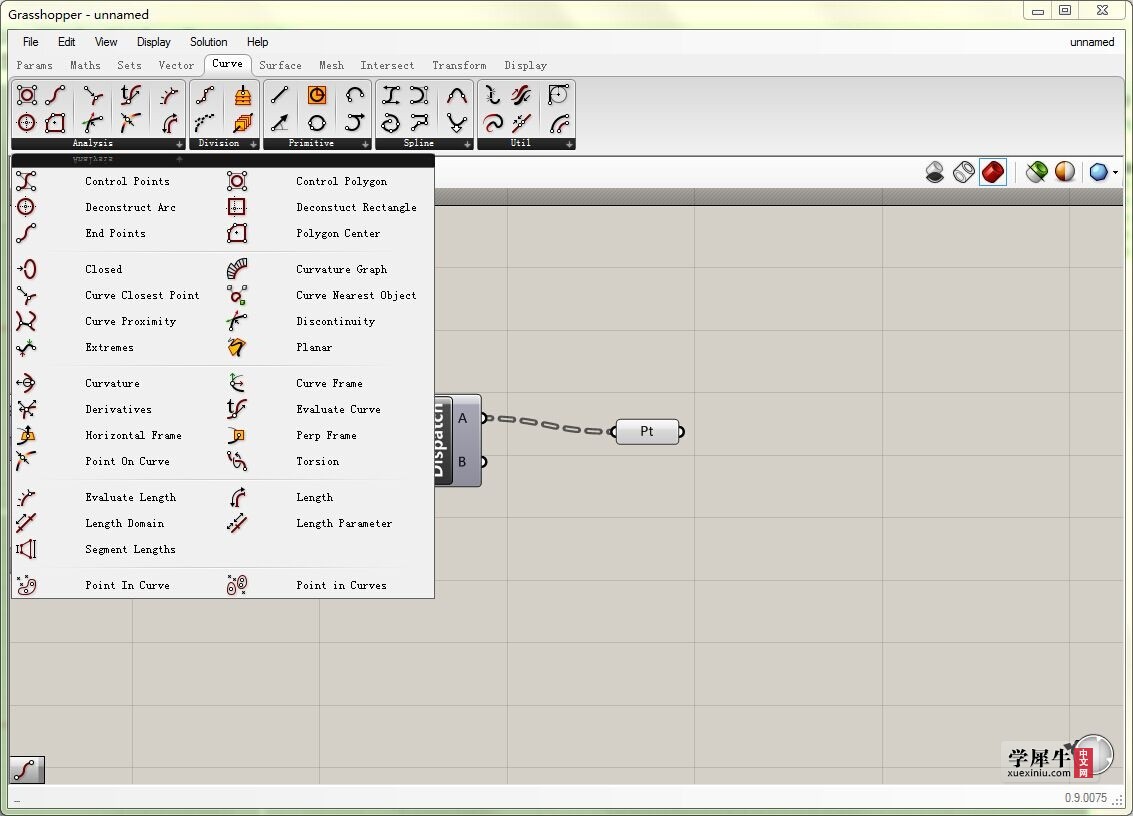This screenshot has width=1133, height=816.
Task: Expand the Division panel dropdown
Action: click(253, 144)
